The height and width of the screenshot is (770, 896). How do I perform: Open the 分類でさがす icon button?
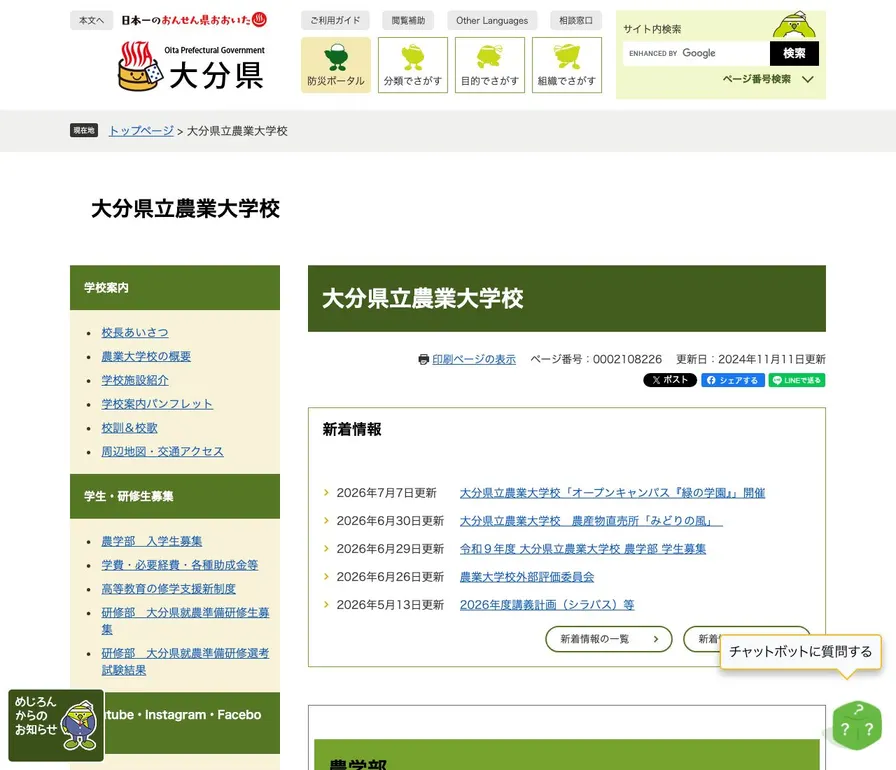click(413, 65)
